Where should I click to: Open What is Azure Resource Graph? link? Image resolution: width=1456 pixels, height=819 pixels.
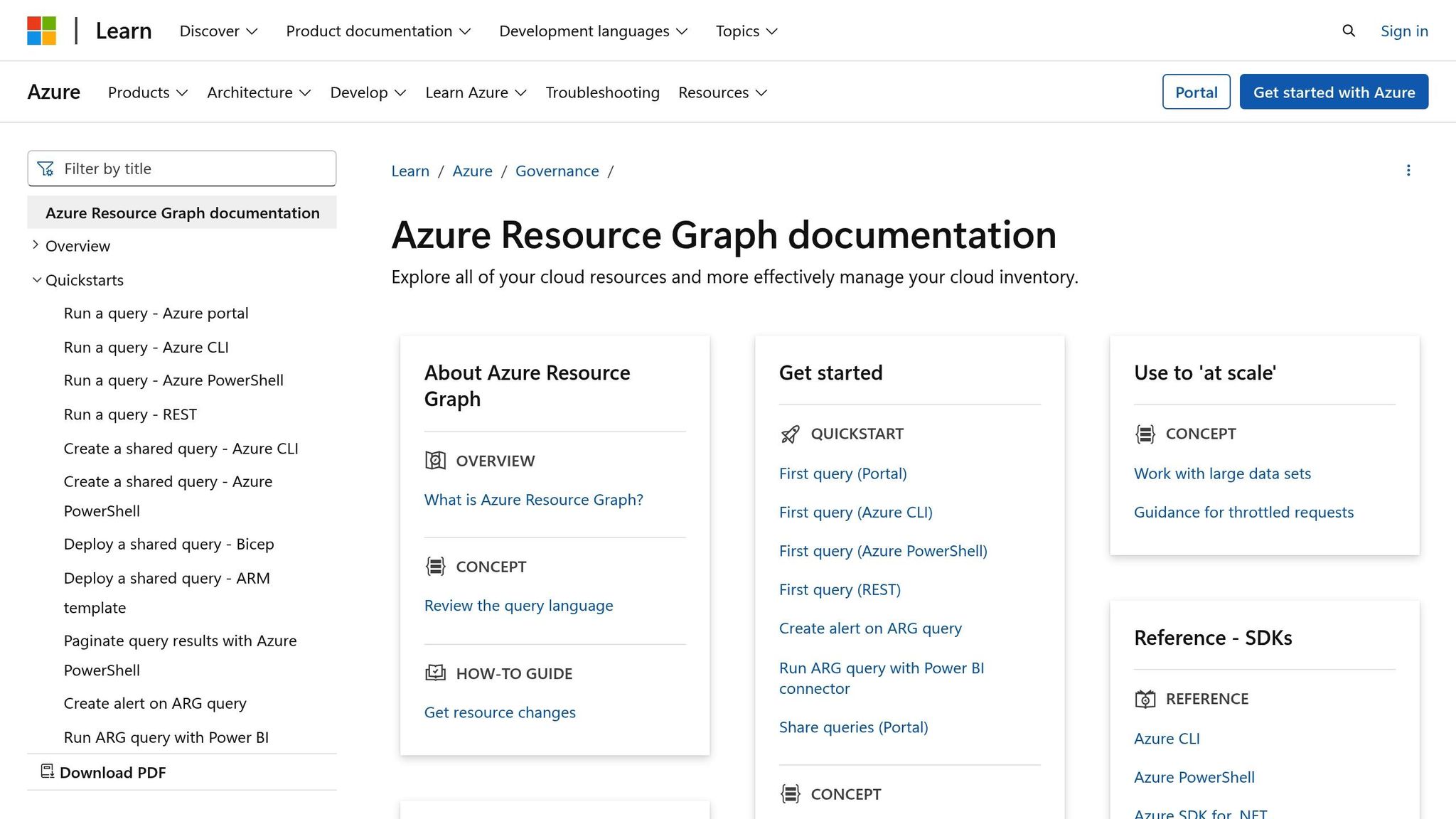point(534,500)
